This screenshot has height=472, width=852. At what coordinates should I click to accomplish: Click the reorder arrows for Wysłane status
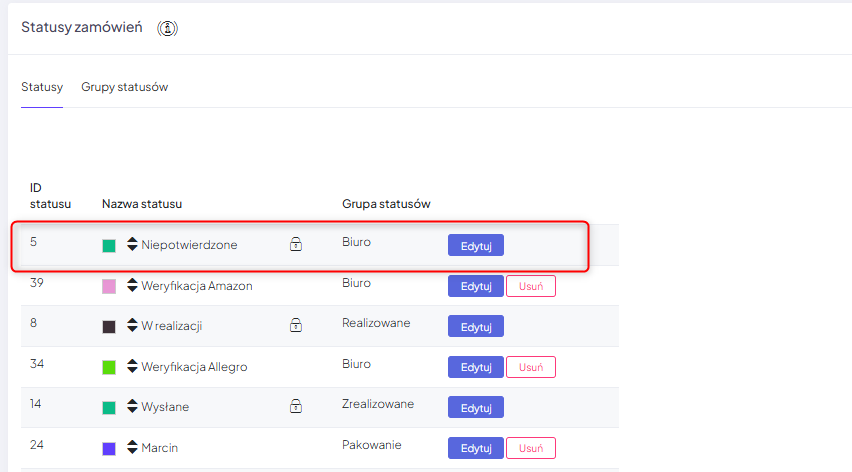(132, 407)
